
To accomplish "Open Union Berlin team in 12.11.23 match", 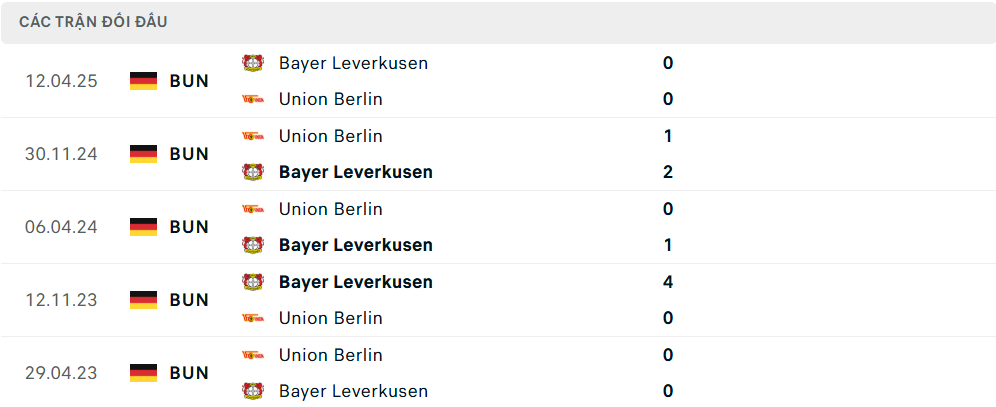I will tap(330, 318).
